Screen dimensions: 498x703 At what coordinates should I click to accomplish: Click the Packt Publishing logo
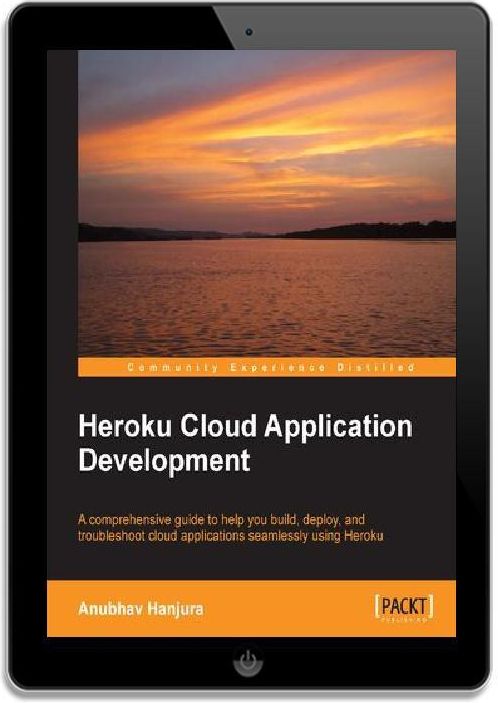pos(404,608)
